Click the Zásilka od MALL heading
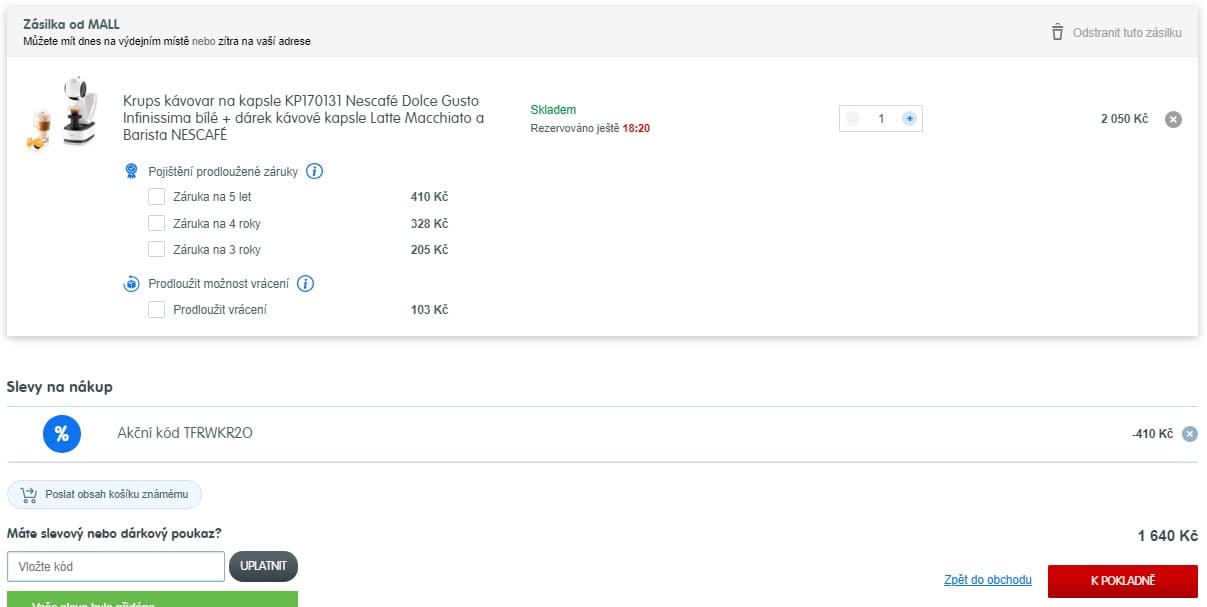The height and width of the screenshot is (607, 1207). (x=71, y=24)
